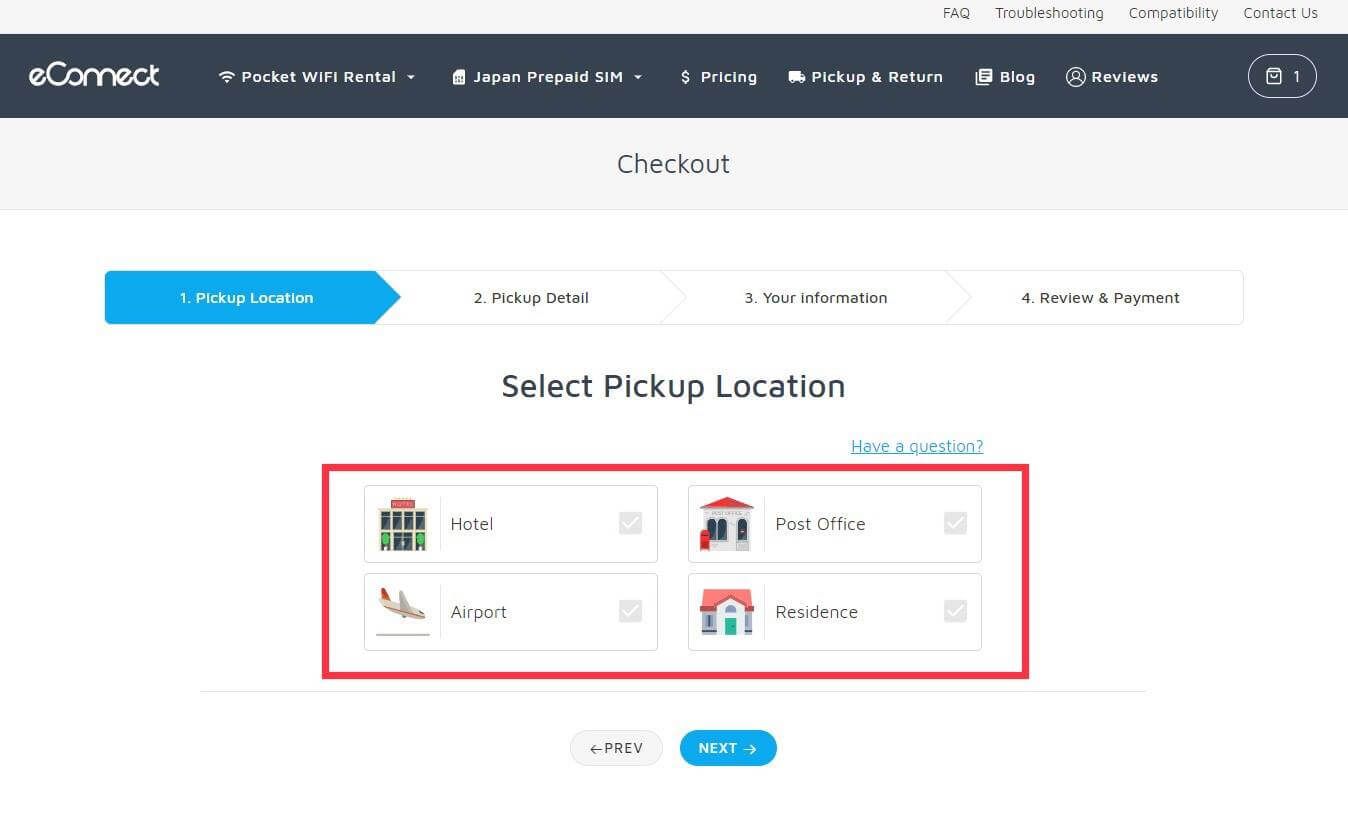1348x827 pixels.
Task: Expand the Japan Prepaid SIM dropdown
Action: point(547,77)
